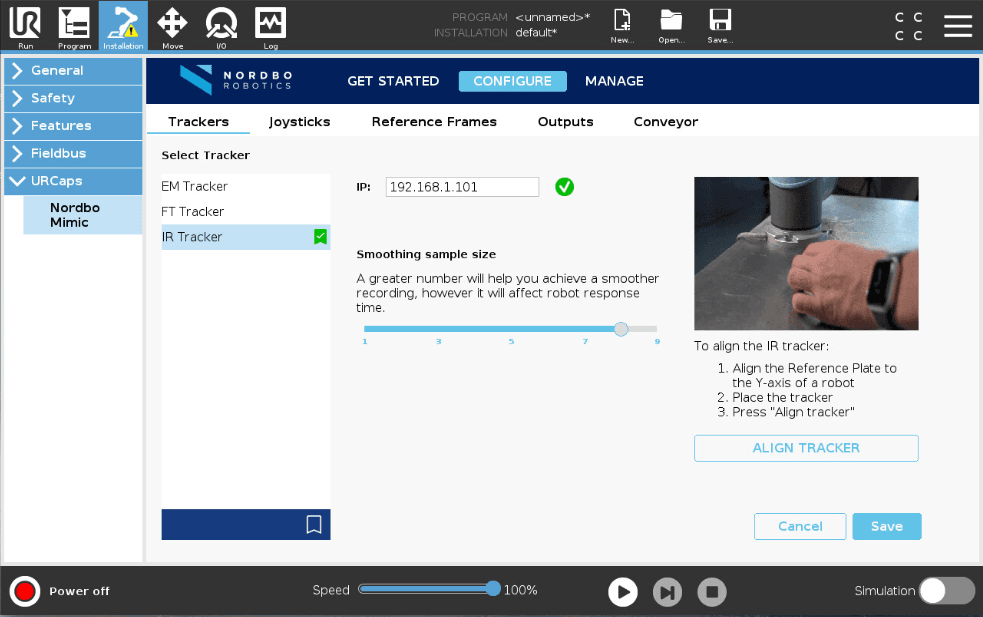Open the MANAGE menu
This screenshot has height=617, width=983.
614,81
